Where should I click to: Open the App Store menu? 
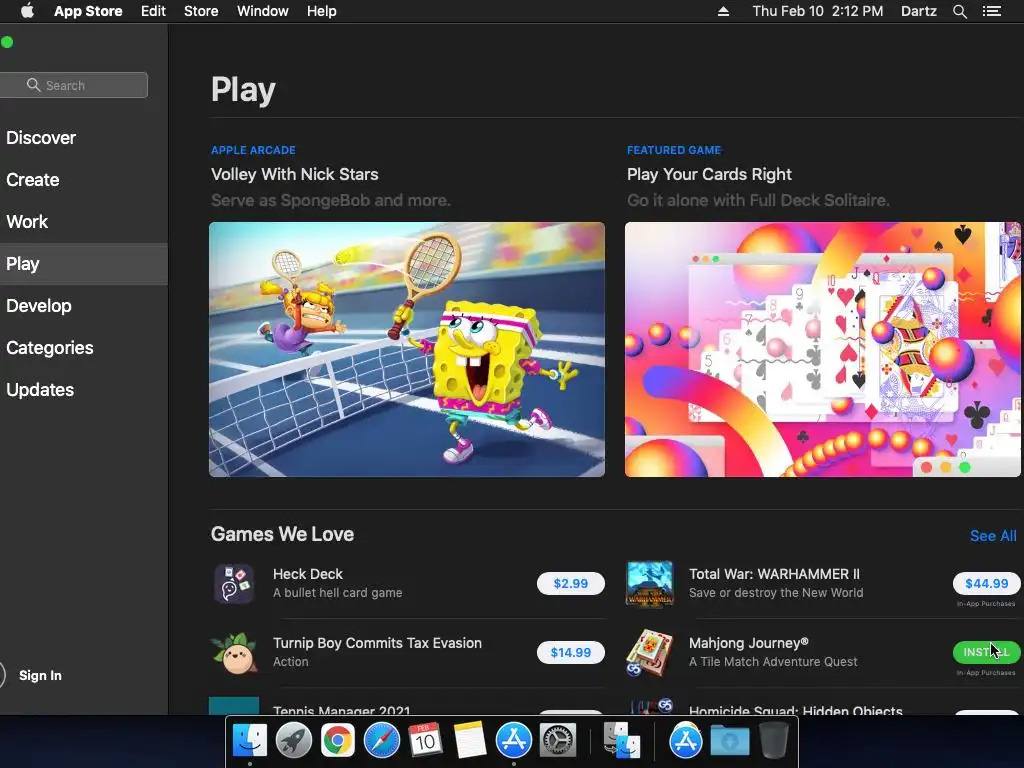point(88,11)
